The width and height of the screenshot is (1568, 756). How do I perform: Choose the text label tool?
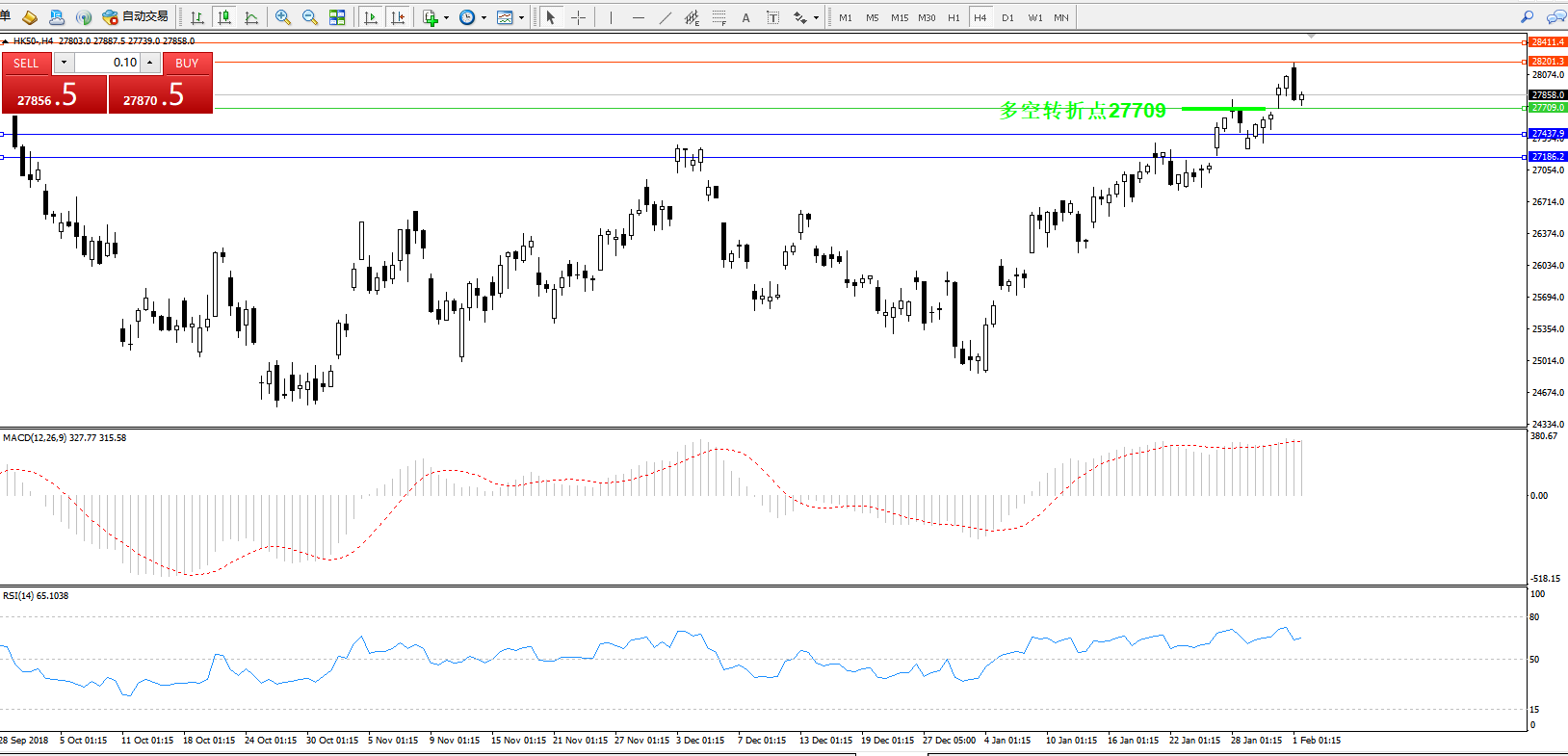745,17
